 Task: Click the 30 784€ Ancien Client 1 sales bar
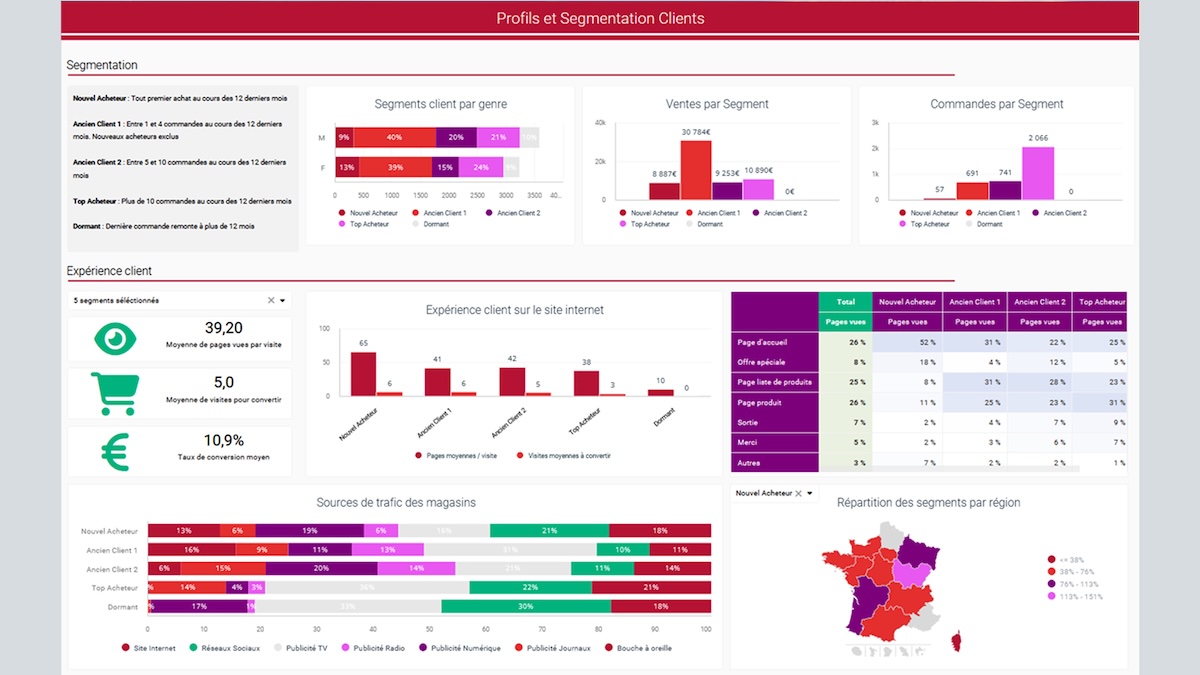pos(696,170)
